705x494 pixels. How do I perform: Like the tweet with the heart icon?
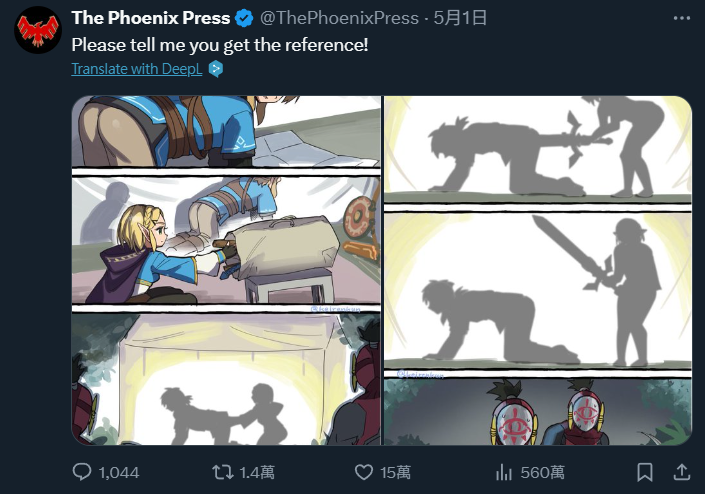364,472
